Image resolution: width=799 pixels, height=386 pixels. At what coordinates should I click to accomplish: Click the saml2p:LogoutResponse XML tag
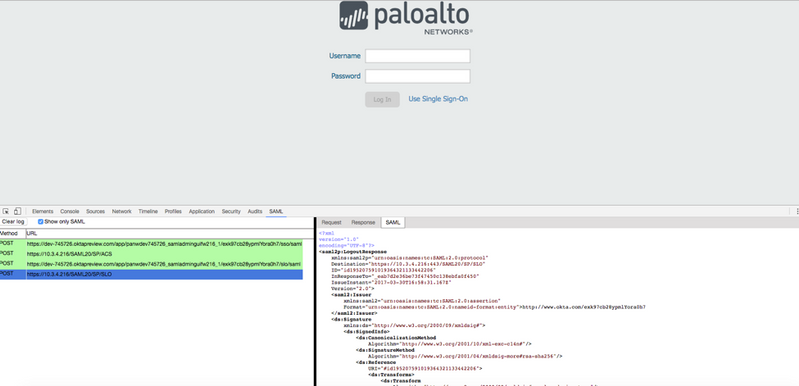[353, 252]
